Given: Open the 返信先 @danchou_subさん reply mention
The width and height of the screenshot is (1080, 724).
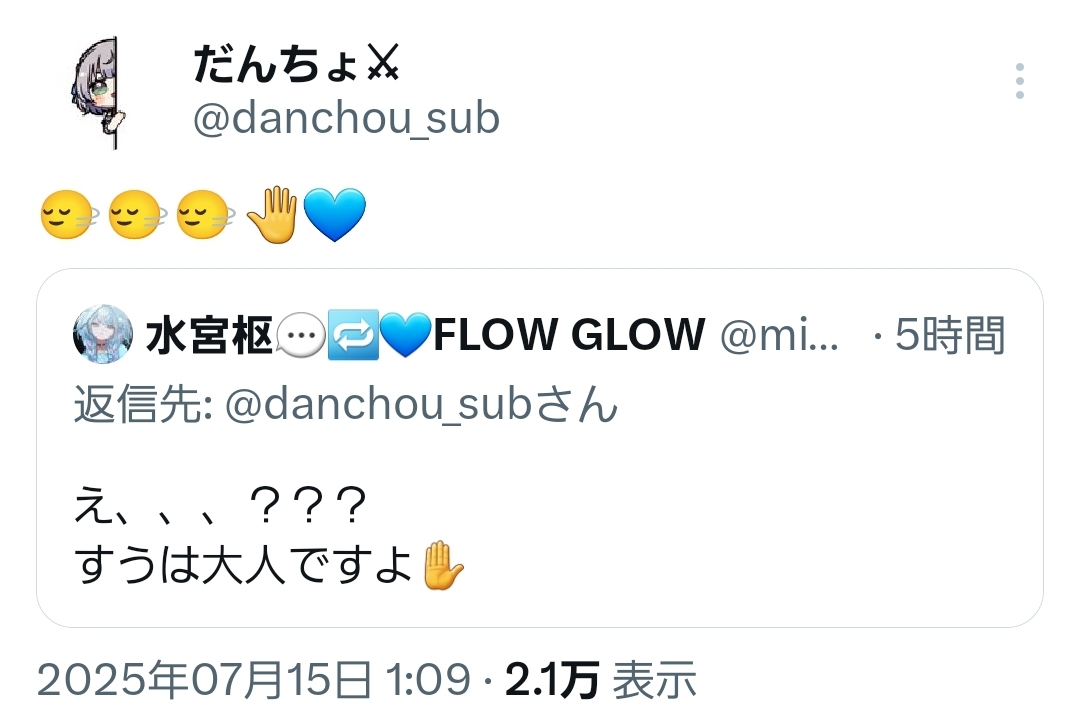Looking at the screenshot, I should click(x=346, y=404).
